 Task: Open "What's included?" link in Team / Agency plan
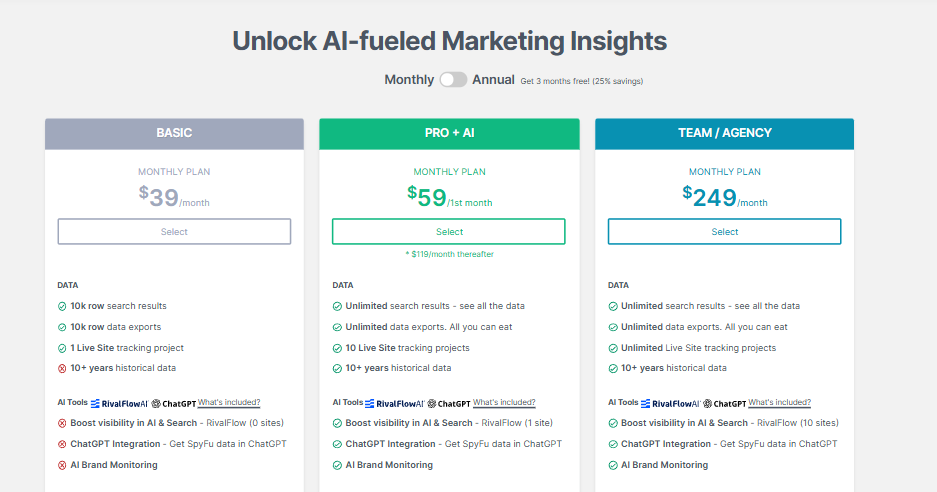[x=779, y=403]
